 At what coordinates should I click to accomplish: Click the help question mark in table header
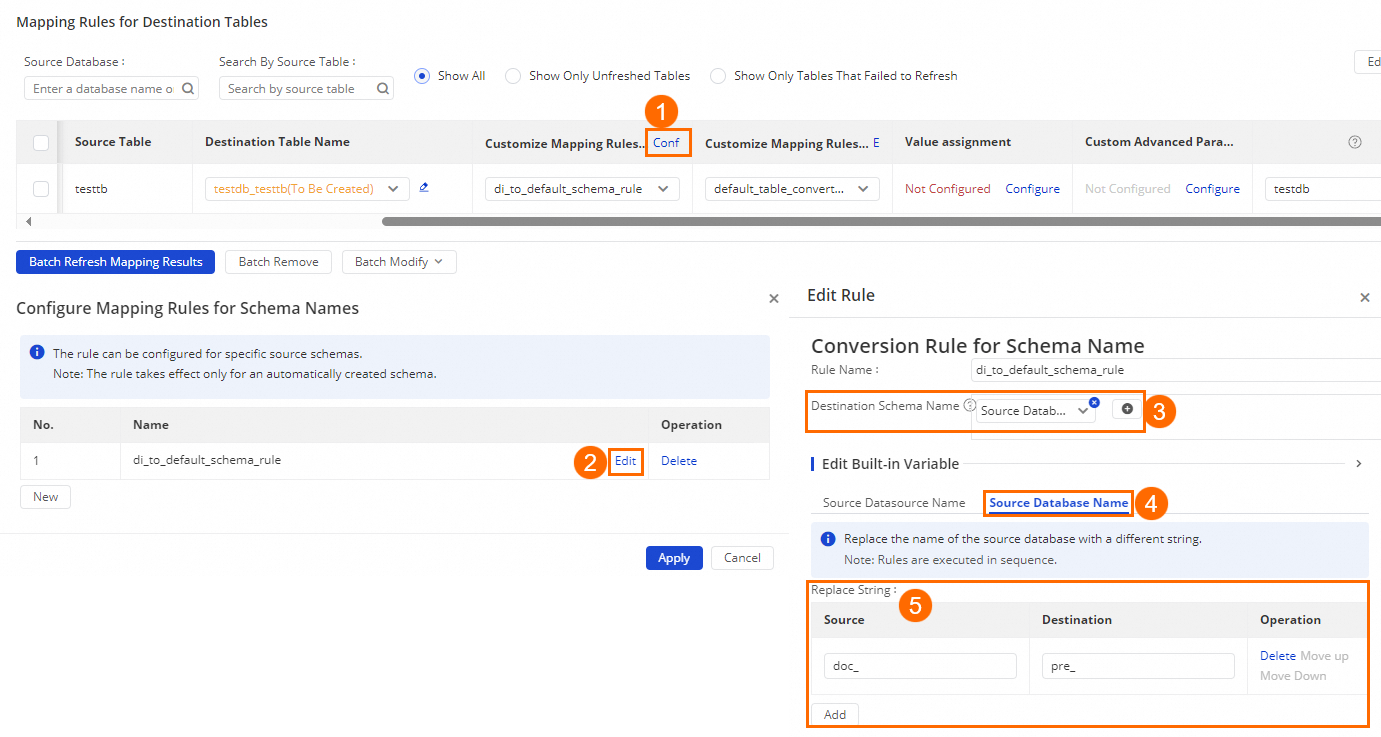tap(1355, 142)
